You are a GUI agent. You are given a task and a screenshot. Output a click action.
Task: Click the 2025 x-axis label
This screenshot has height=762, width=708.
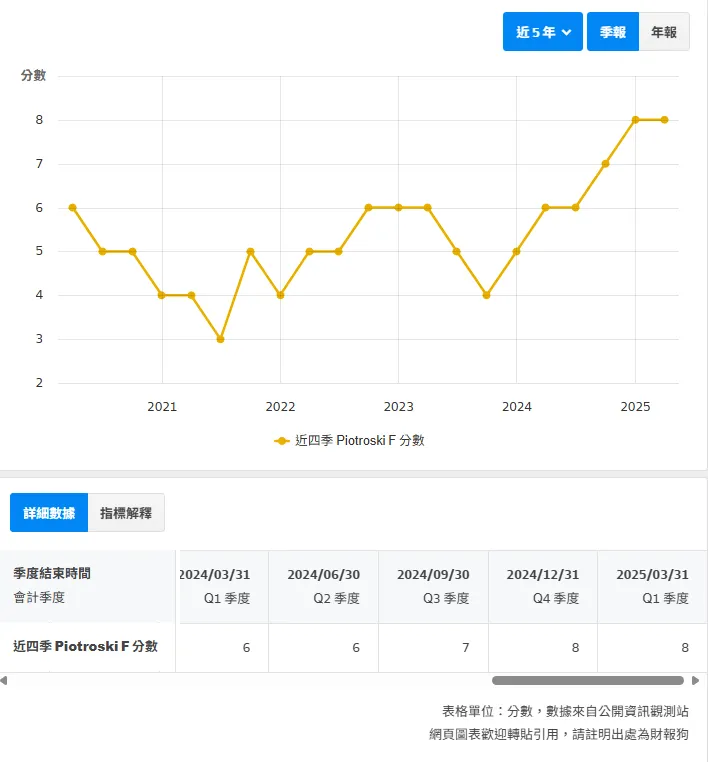coord(635,406)
